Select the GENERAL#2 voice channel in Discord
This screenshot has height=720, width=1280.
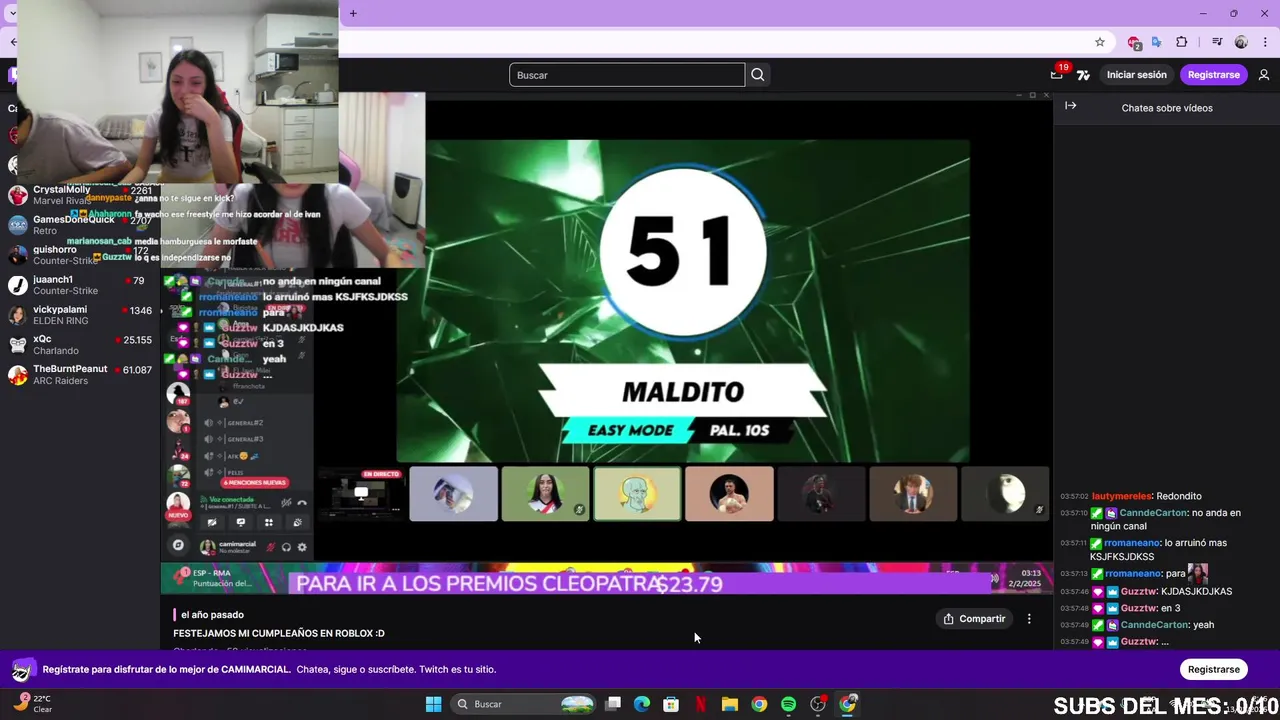245,423
